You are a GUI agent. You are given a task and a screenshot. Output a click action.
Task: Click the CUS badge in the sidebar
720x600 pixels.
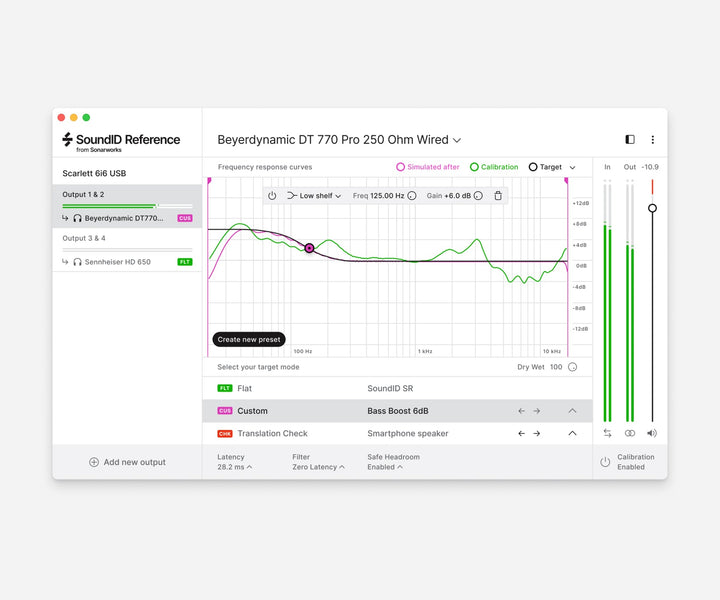(x=185, y=218)
